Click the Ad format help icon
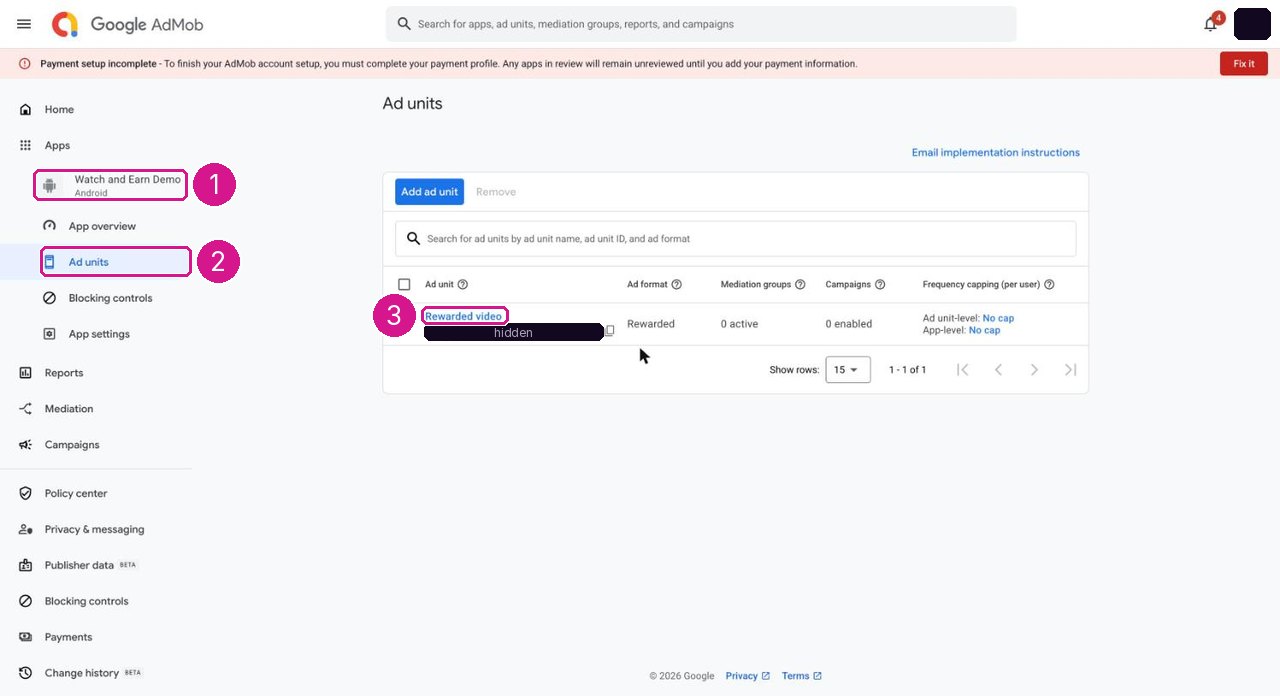This screenshot has height=696, width=1280. coord(677,285)
